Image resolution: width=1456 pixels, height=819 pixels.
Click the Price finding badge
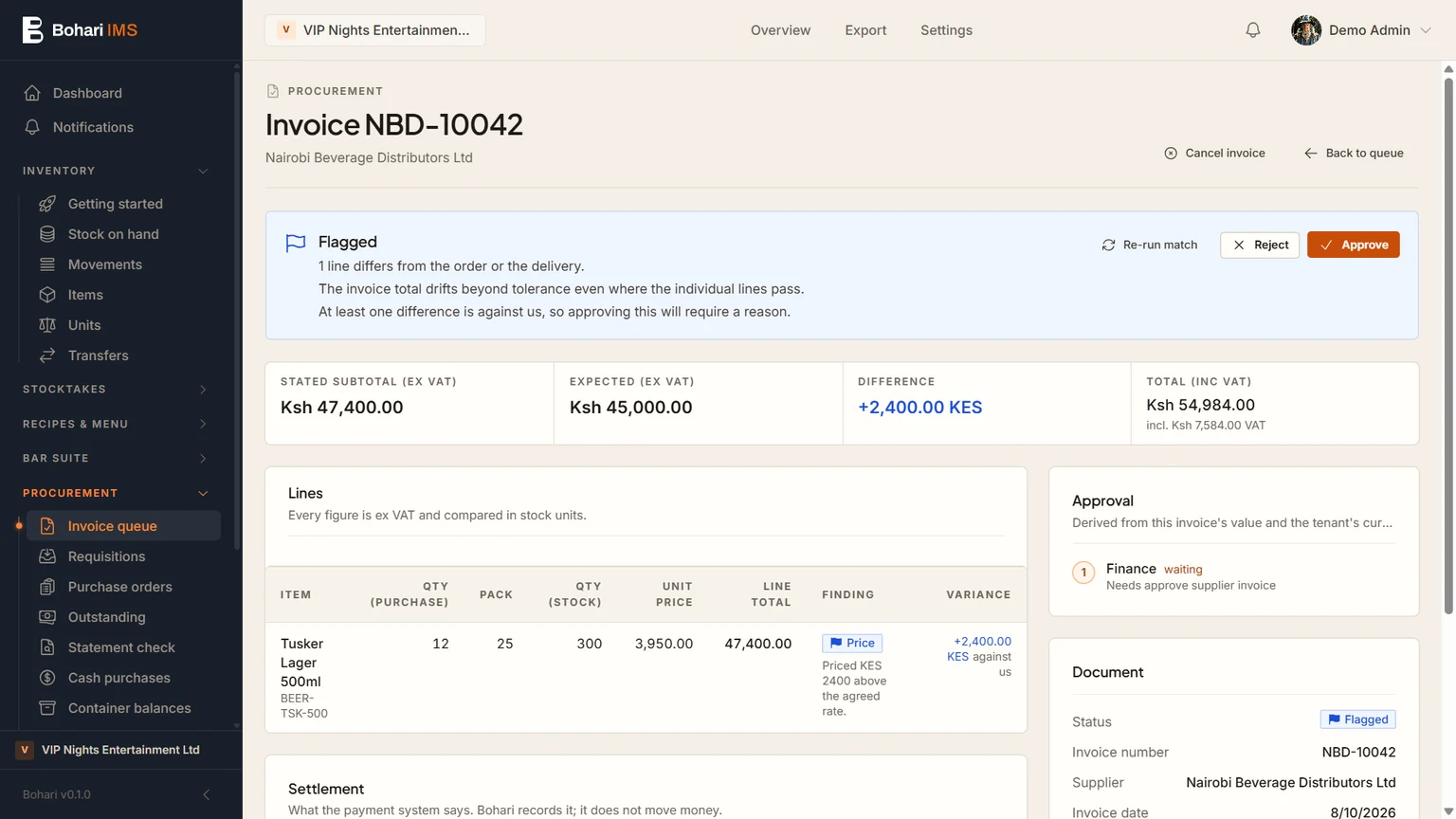pyautogui.click(x=852, y=643)
